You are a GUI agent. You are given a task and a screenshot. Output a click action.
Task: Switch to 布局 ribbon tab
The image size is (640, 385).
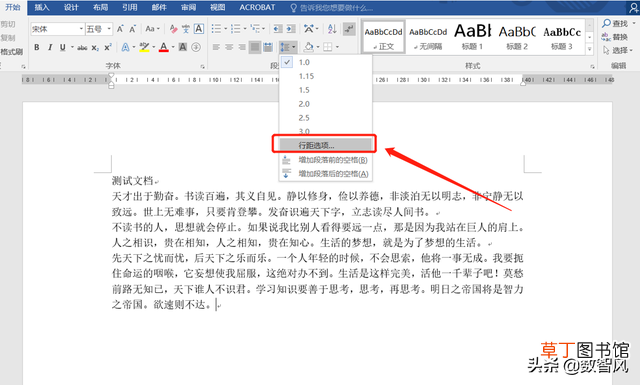[x=100, y=7]
